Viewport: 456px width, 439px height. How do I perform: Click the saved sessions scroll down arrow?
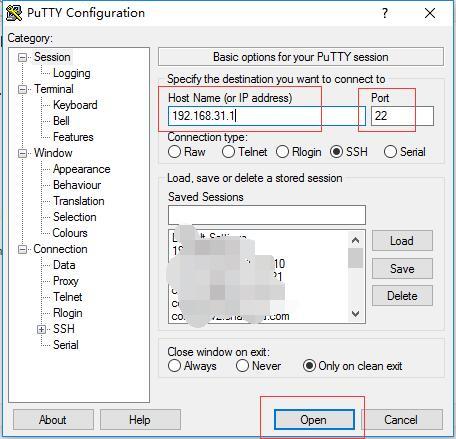355,314
